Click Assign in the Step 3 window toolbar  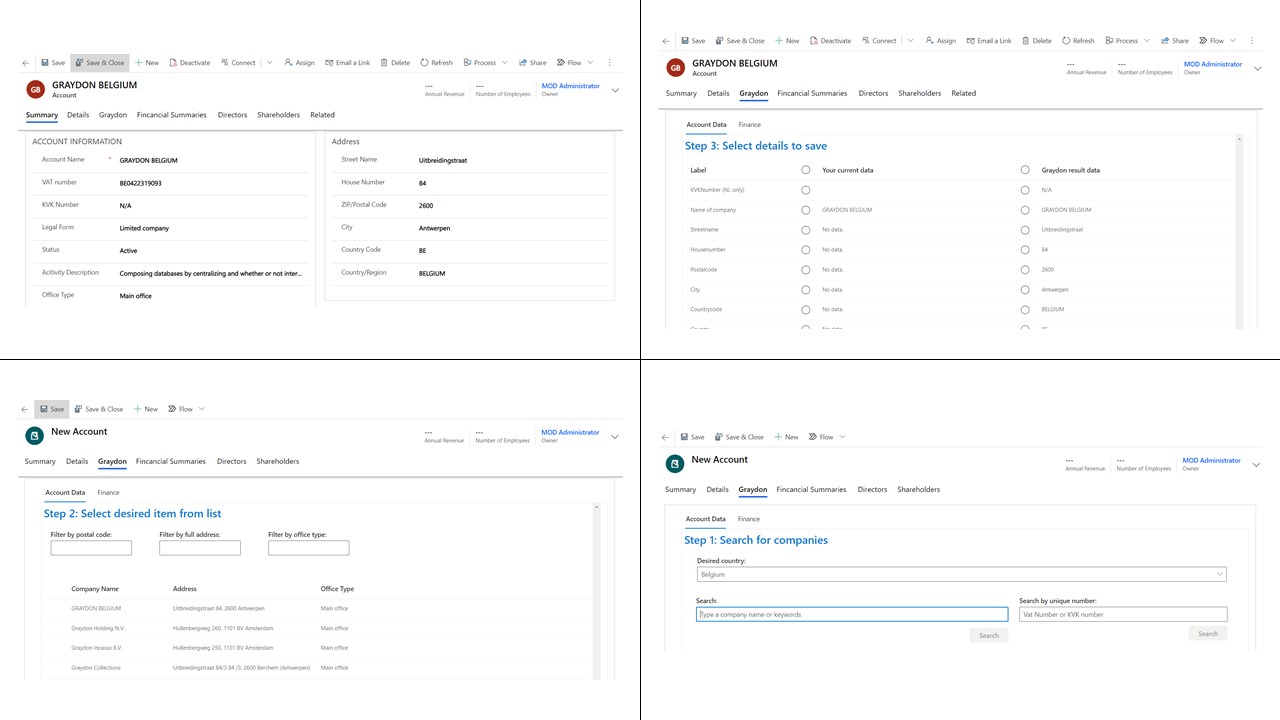click(940, 41)
